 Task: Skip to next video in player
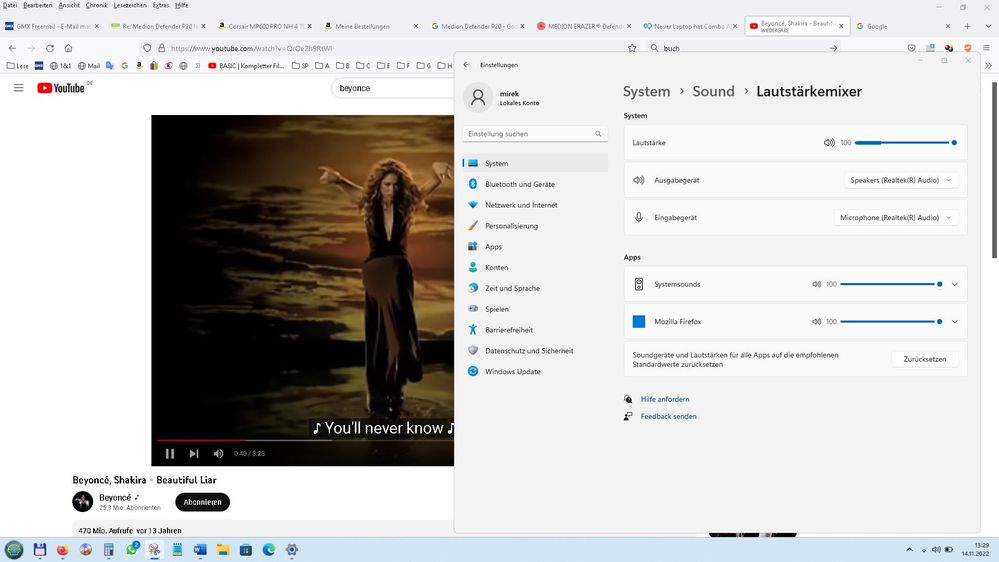click(x=194, y=453)
